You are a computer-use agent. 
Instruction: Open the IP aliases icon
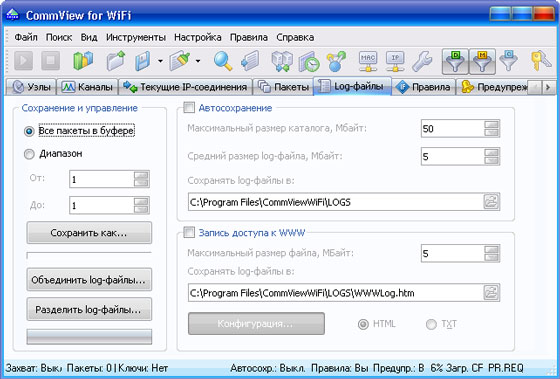pyautogui.click(x=395, y=60)
